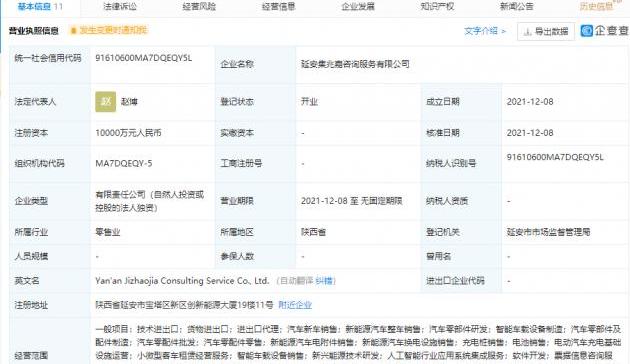This screenshot has height=364, width=630.
Task: Open the 经营信息 tab
Action: [x=278, y=6]
